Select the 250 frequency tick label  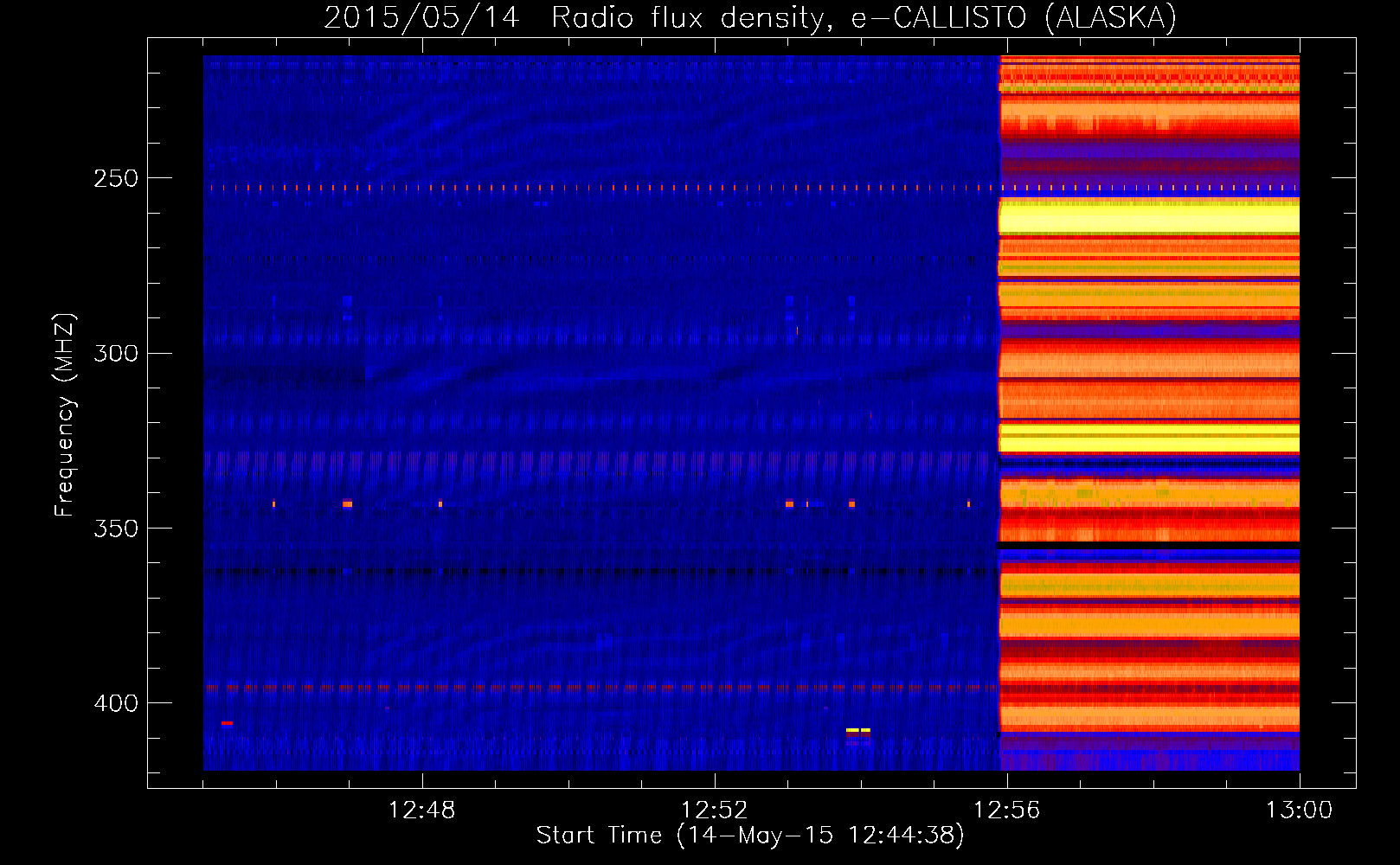point(116,178)
